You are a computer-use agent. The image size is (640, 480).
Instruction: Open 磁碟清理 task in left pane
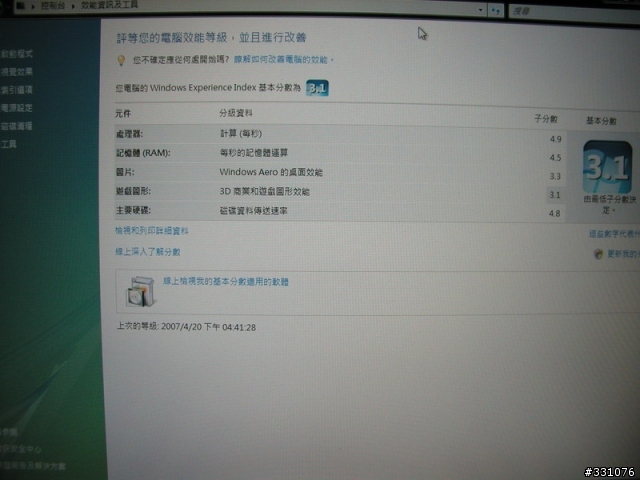(16, 126)
